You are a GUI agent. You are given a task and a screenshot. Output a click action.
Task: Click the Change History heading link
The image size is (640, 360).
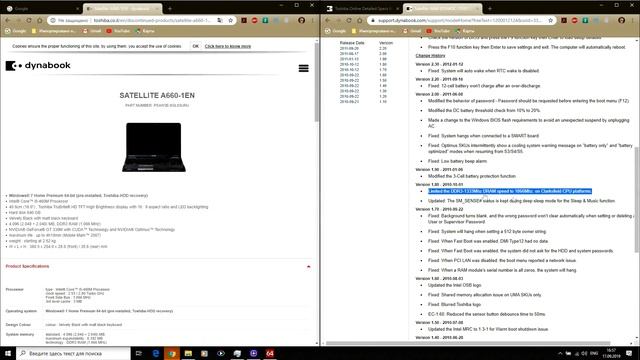tap(430, 56)
